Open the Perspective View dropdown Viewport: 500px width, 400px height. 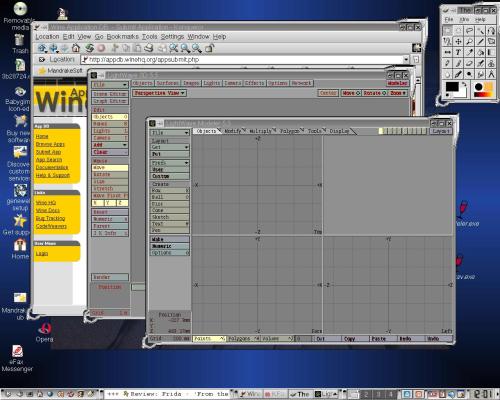coord(159,93)
